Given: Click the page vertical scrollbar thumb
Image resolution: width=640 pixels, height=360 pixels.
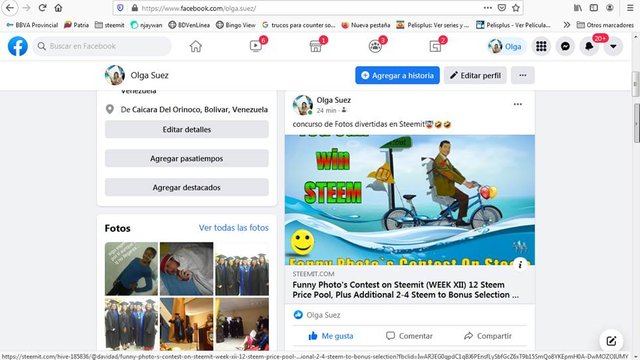Looking at the screenshot, I should (x=636, y=84).
